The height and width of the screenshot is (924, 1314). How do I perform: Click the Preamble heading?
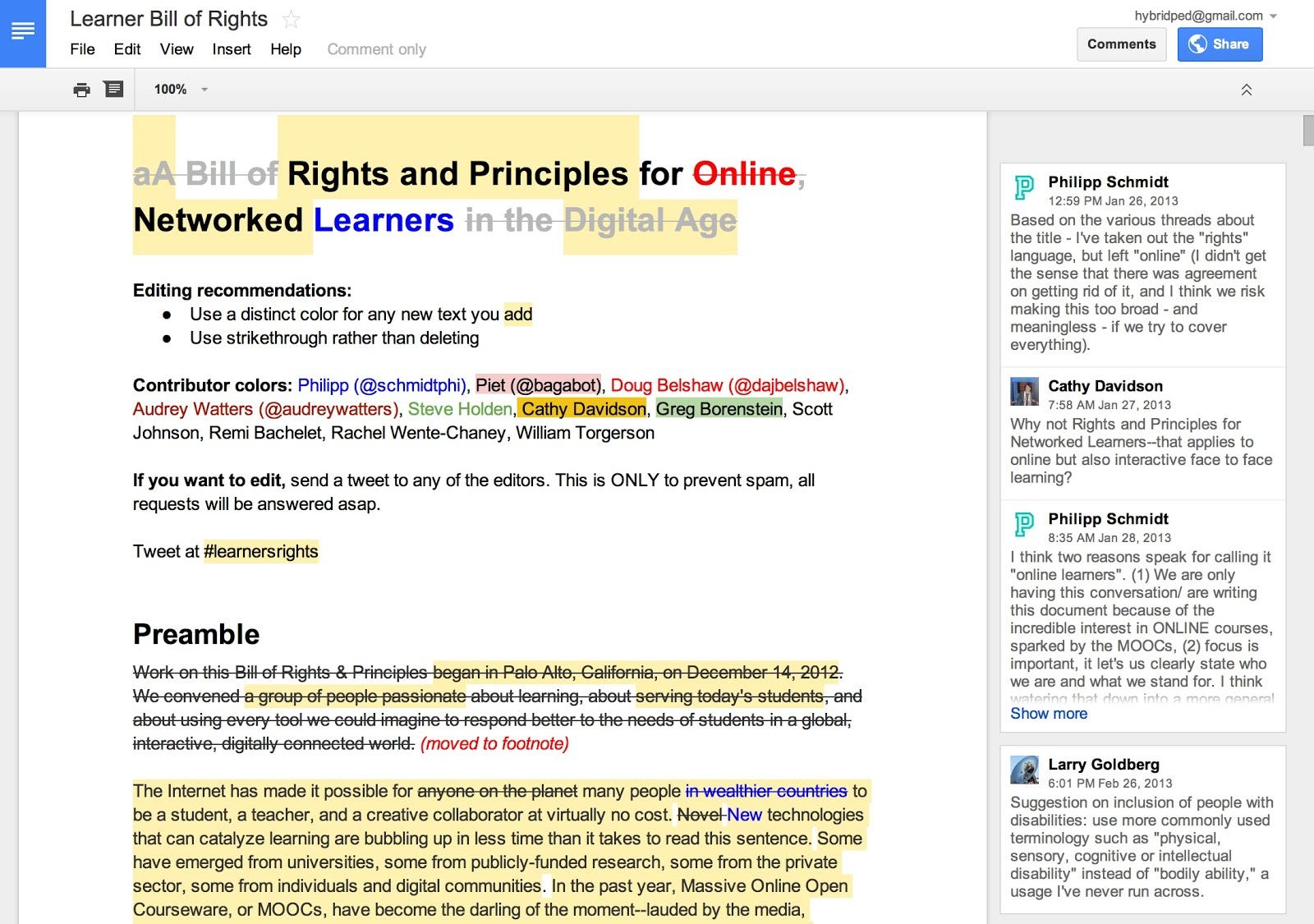(x=196, y=634)
